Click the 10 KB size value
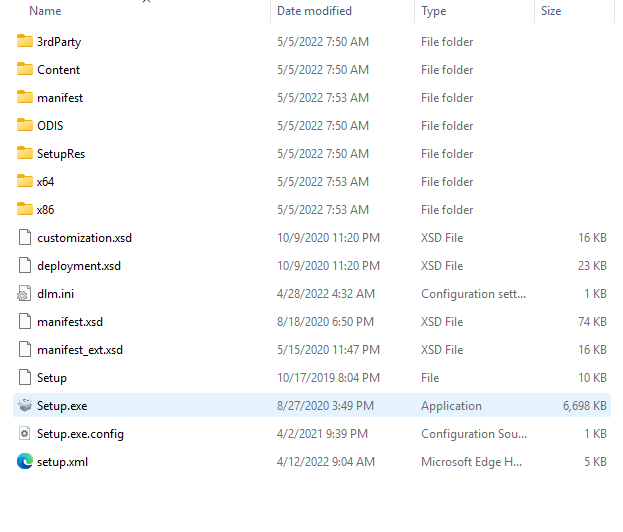This screenshot has width=623, height=532. coord(592,377)
